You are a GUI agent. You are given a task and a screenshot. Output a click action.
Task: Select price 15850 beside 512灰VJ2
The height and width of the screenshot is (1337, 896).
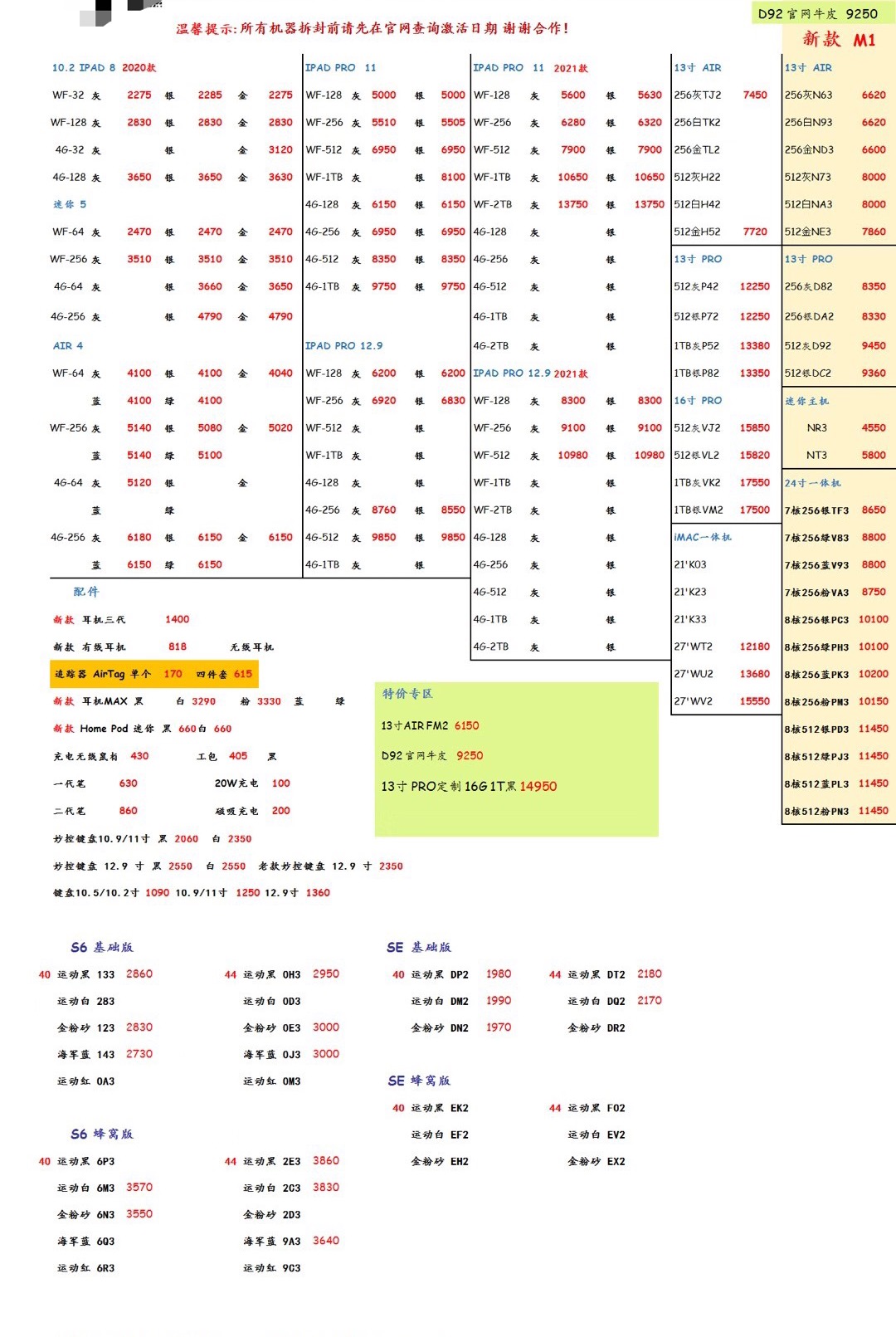pos(755,427)
